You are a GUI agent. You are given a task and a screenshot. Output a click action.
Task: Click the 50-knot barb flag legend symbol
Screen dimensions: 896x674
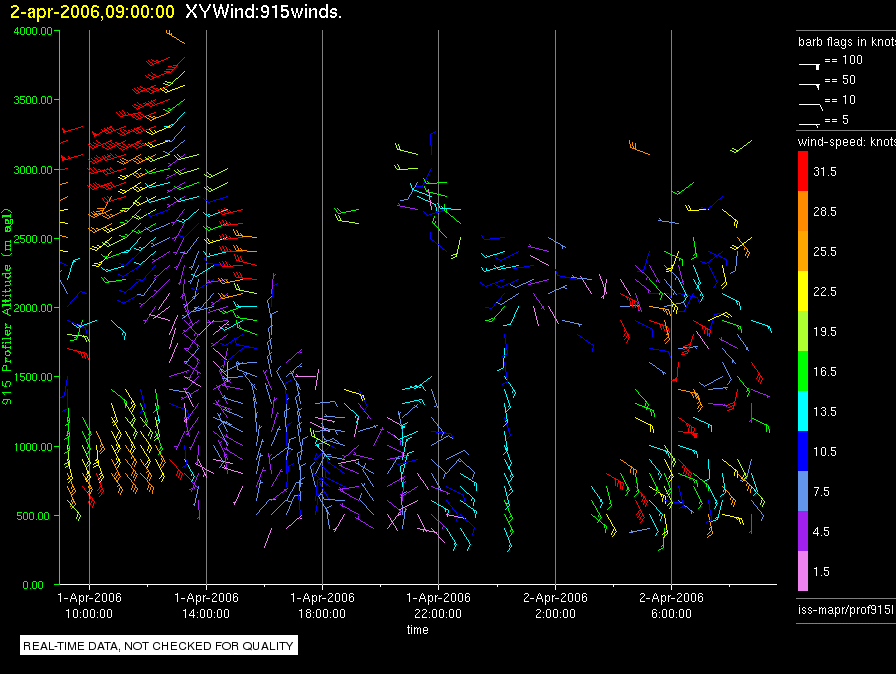point(810,86)
